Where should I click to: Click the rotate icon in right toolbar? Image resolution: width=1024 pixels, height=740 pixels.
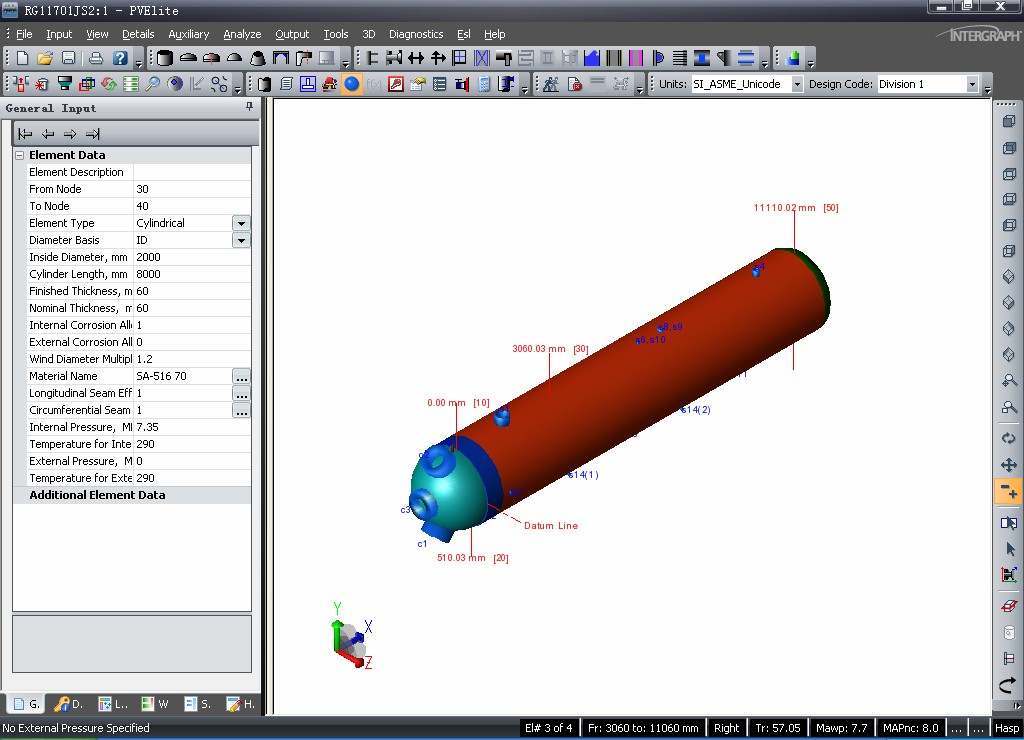tap(1008, 438)
